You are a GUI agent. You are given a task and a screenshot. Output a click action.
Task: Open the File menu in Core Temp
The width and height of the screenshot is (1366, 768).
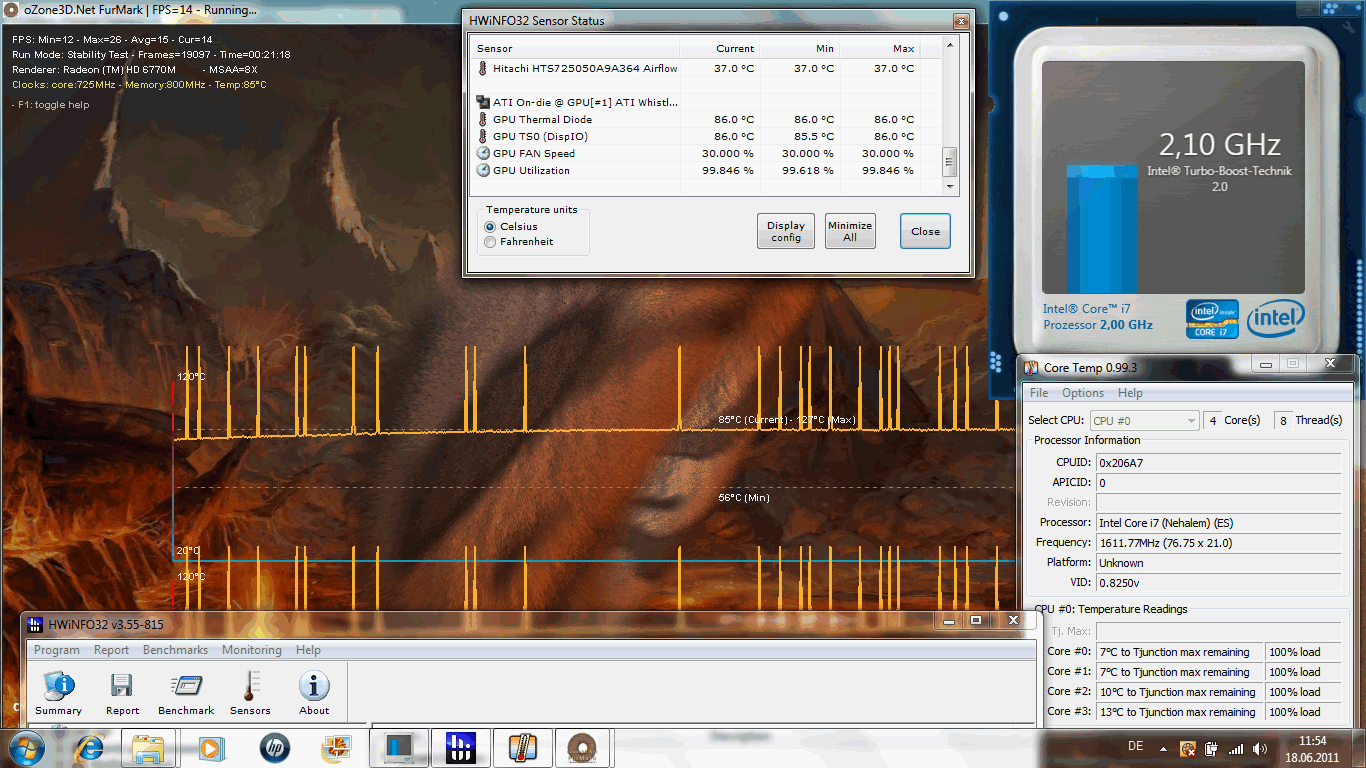[x=1039, y=393]
